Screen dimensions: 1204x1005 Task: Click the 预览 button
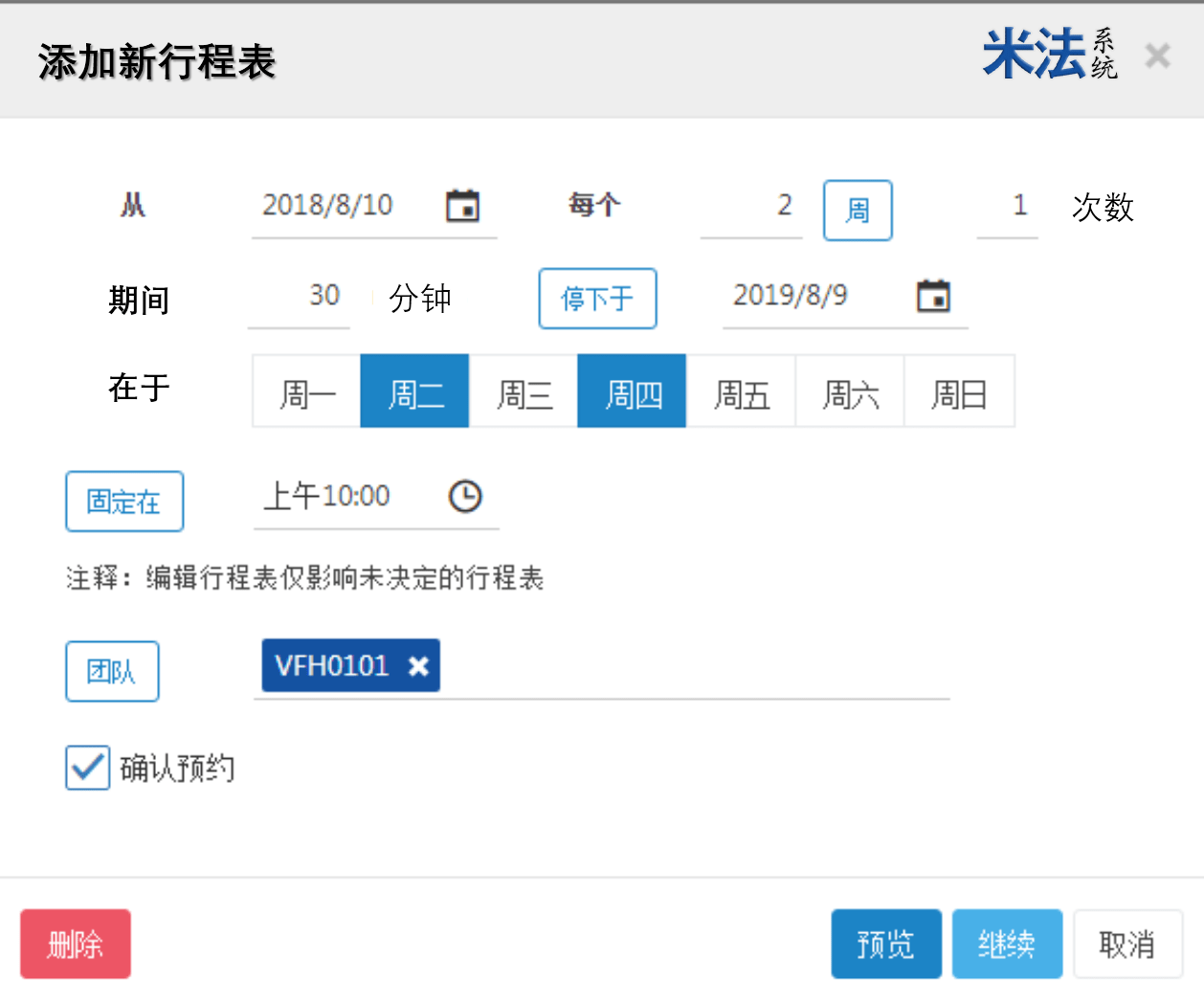[x=886, y=944]
